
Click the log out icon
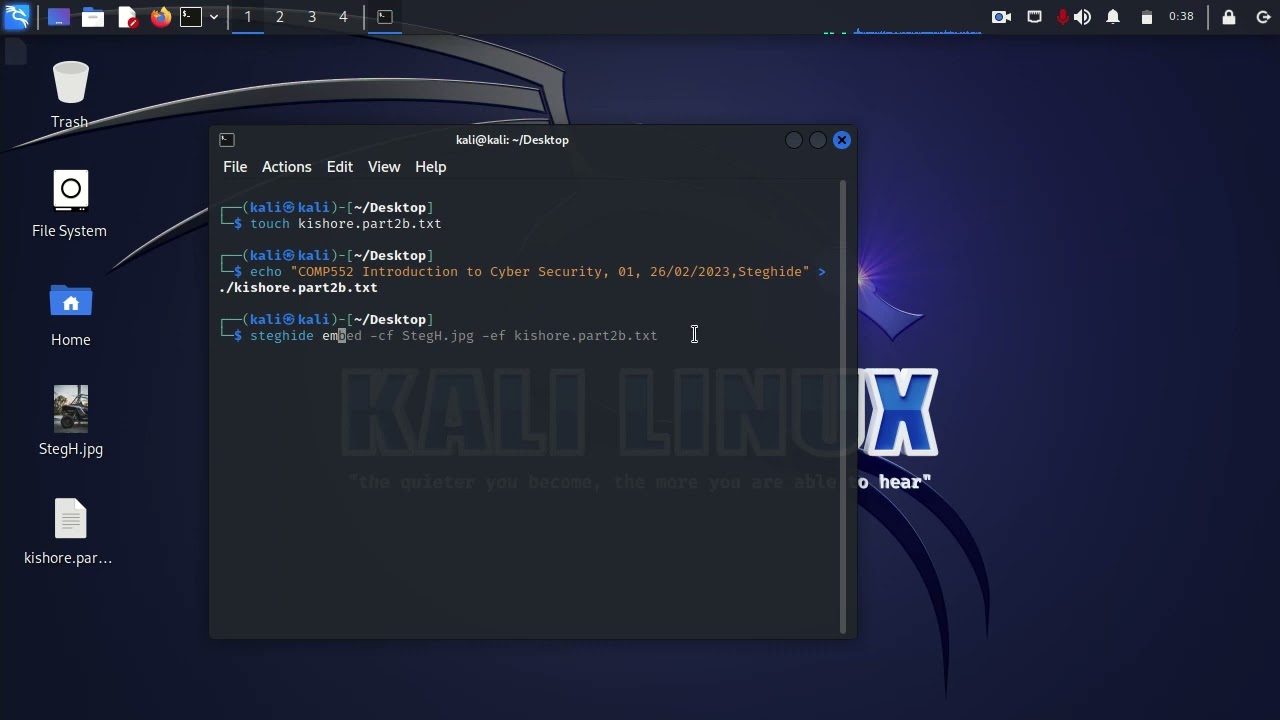tap(1263, 17)
